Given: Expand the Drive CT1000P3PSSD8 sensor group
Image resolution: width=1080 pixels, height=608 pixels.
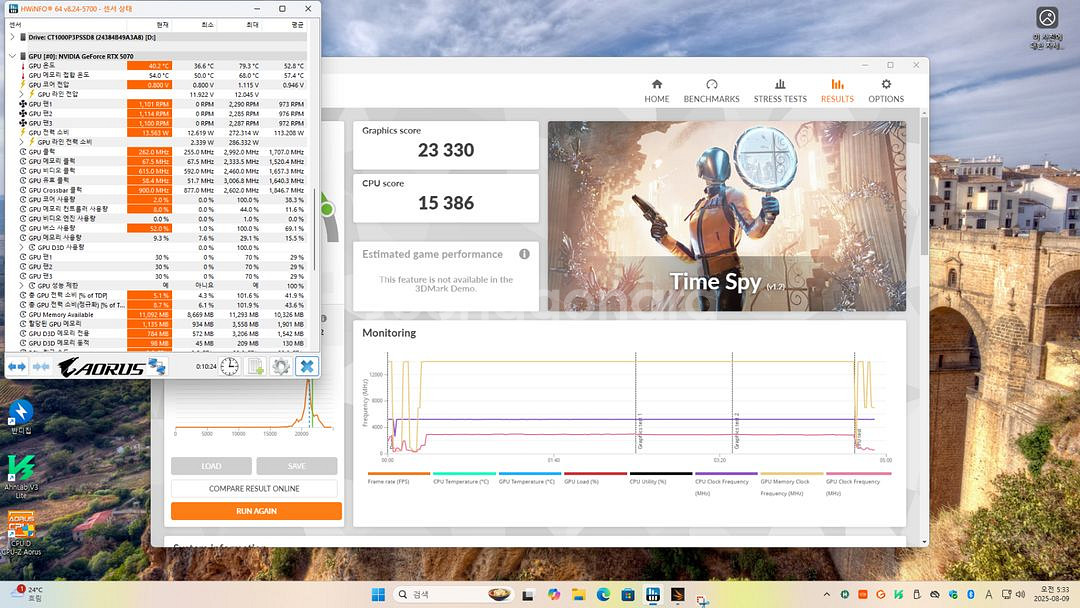Looking at the screenshot, I should (x=13, y=37).
